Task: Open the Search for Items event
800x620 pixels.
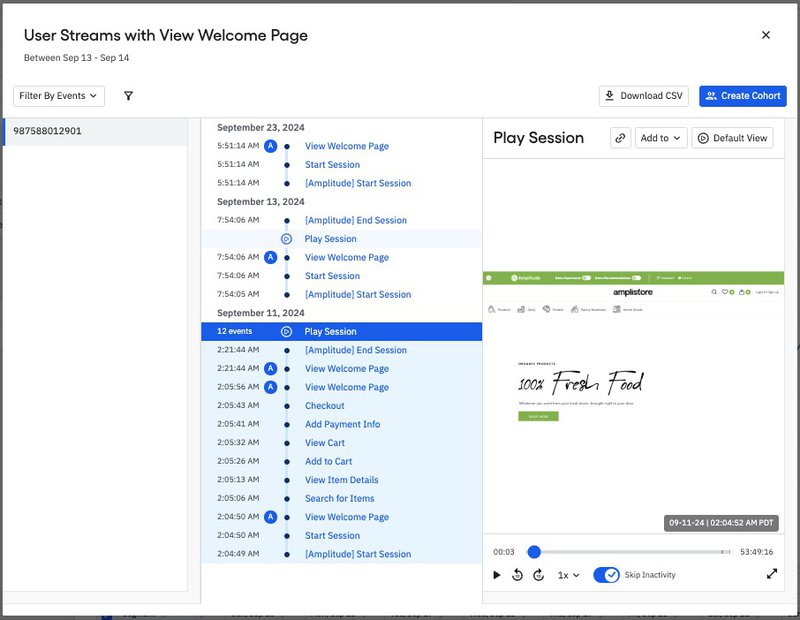Action: pyautogui.click(x=339, y=499)
